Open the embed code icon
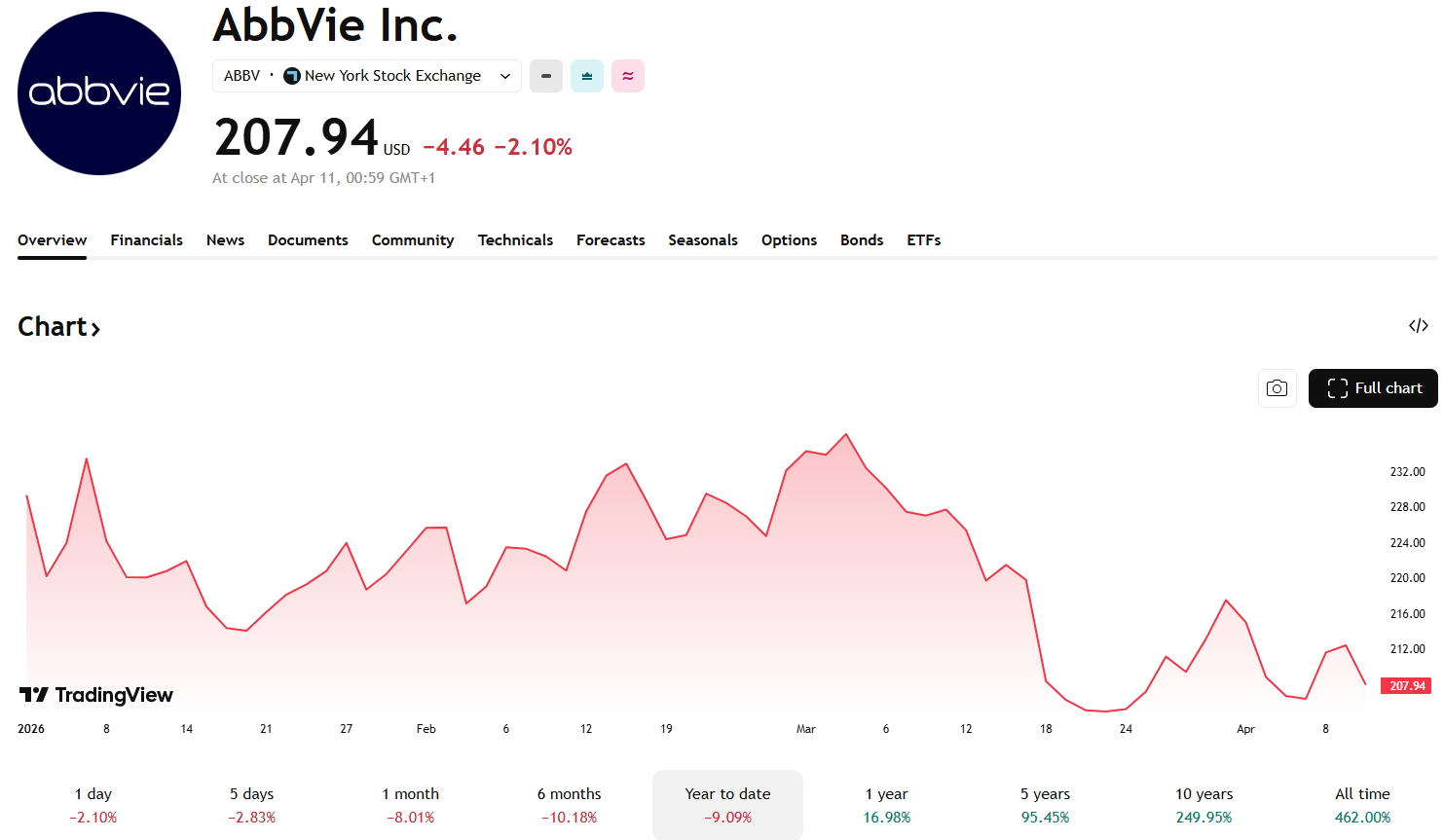Image resolution: width=1444 pixels, height=840 pixels. click(1419, 326)
